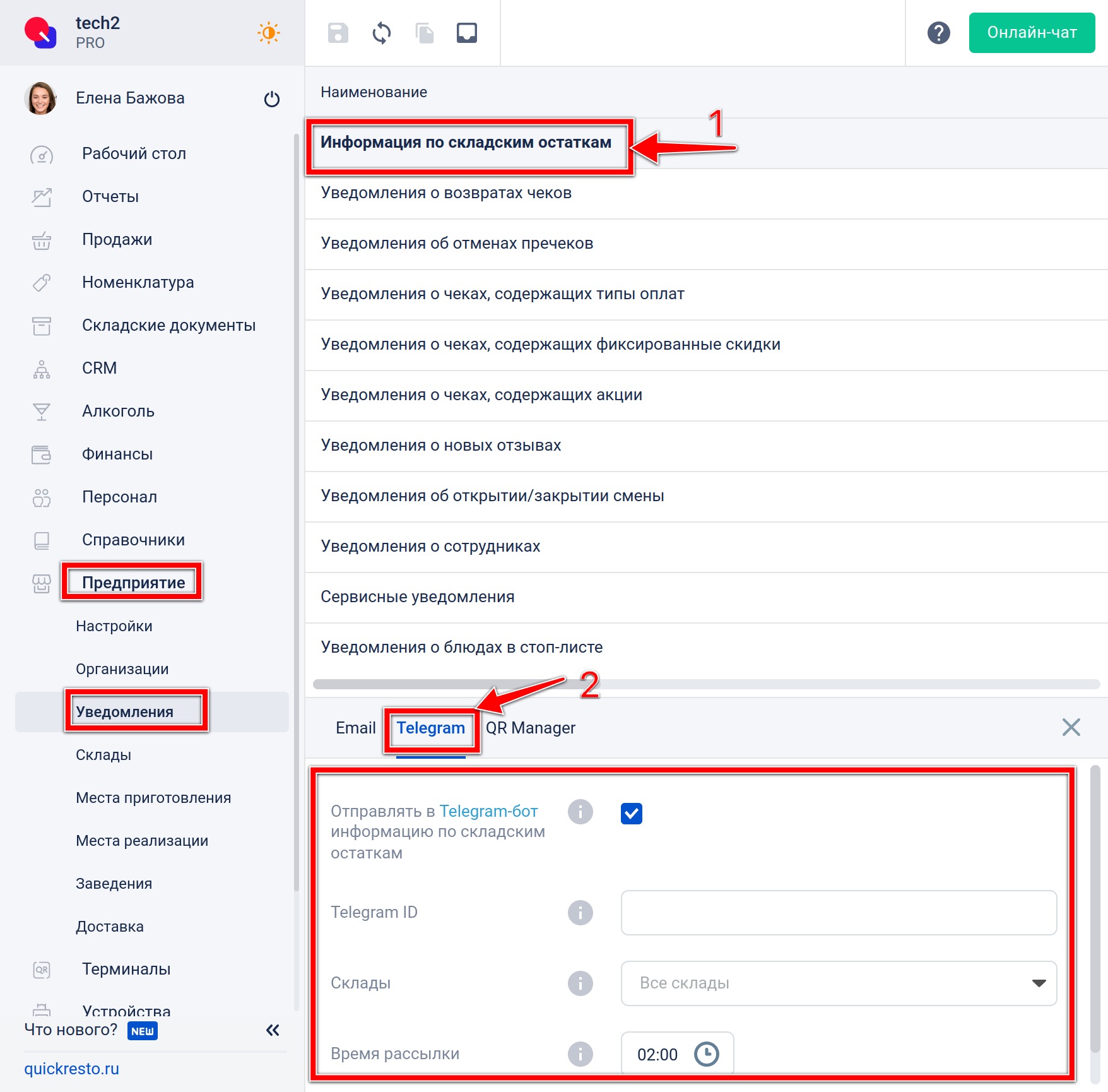Follow the Telegram-бот link
The image size is (1108, 1092).
point(488,811)
